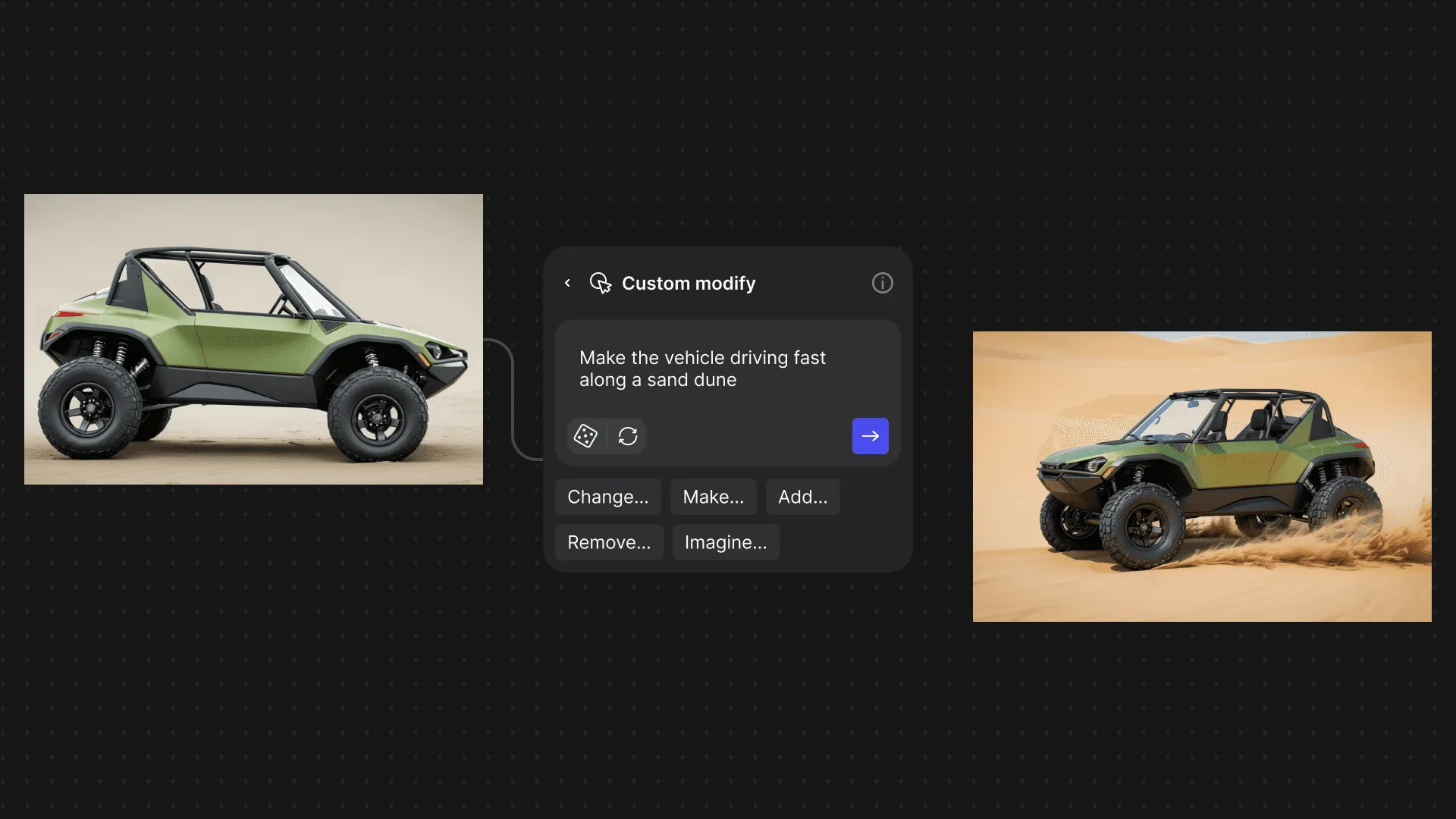
Task: Click the regenerate circular arrows icon
Action: click(628, 436)
